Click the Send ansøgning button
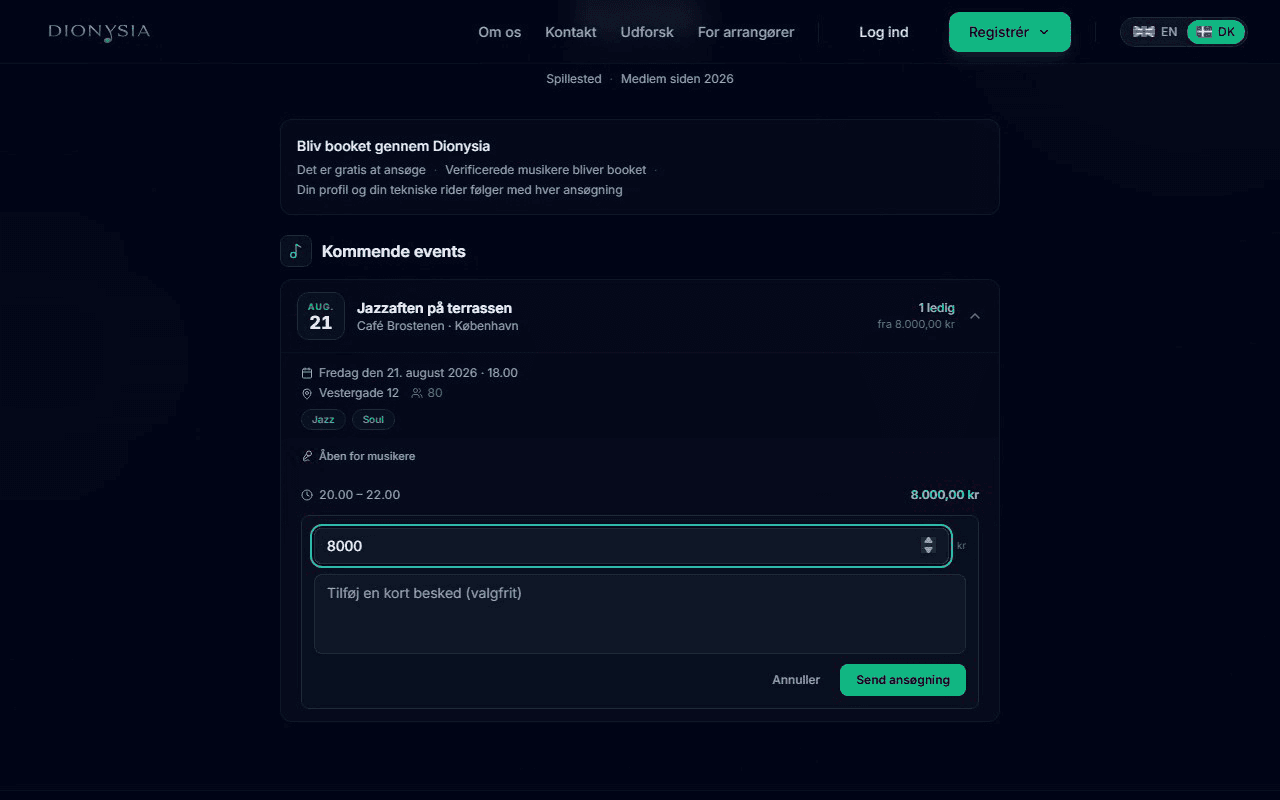The width and height of the screenshot is (1280, 800). coord(903,680)
